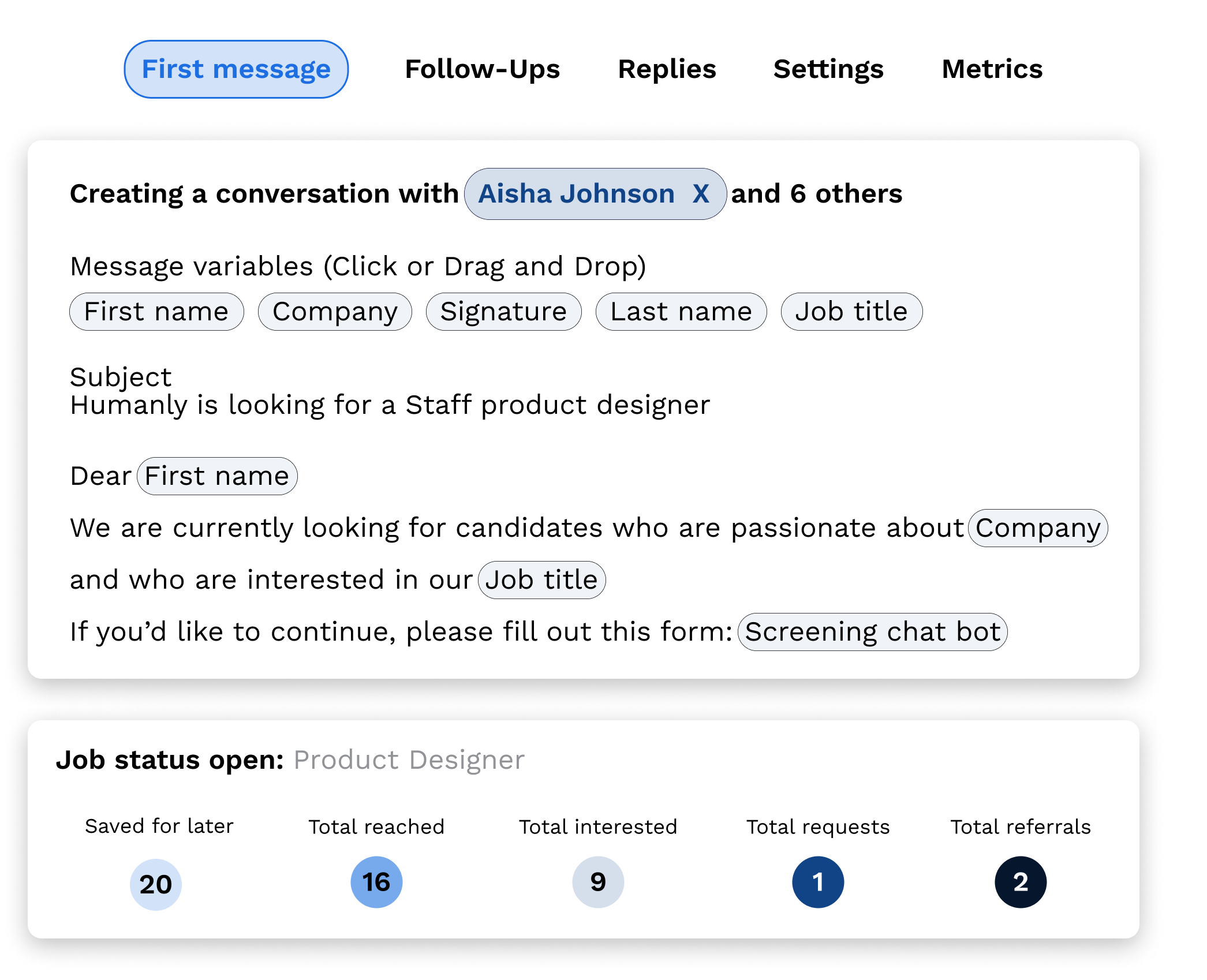Click the Company chip in message body
This screenshot has height=980, width=1207.
coord(1038,528)
